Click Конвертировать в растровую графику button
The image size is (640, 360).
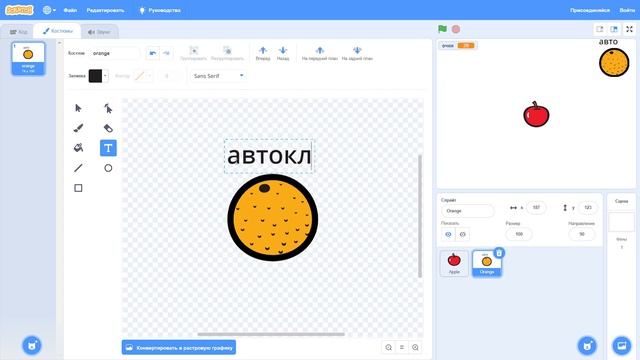pyautogui.click(x=179, y=347)
